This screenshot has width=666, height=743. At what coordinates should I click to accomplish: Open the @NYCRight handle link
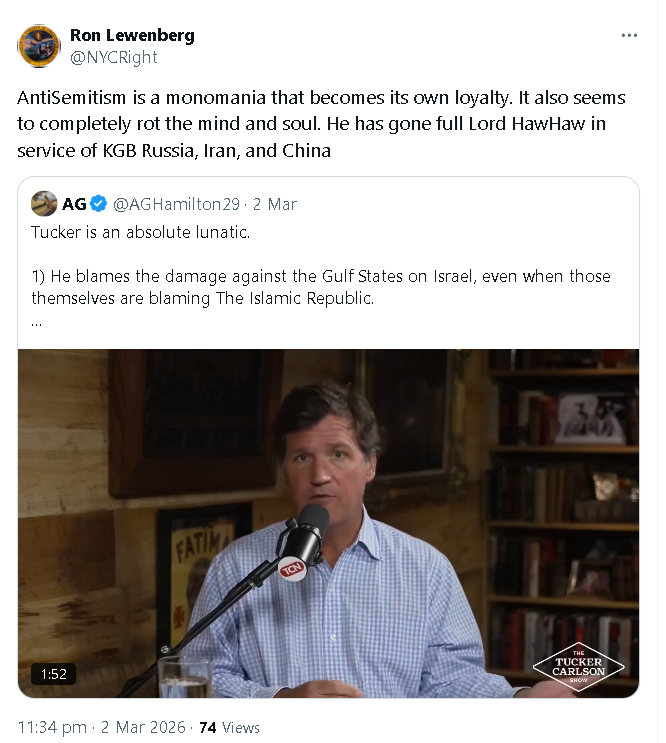[x=114, y=57]
